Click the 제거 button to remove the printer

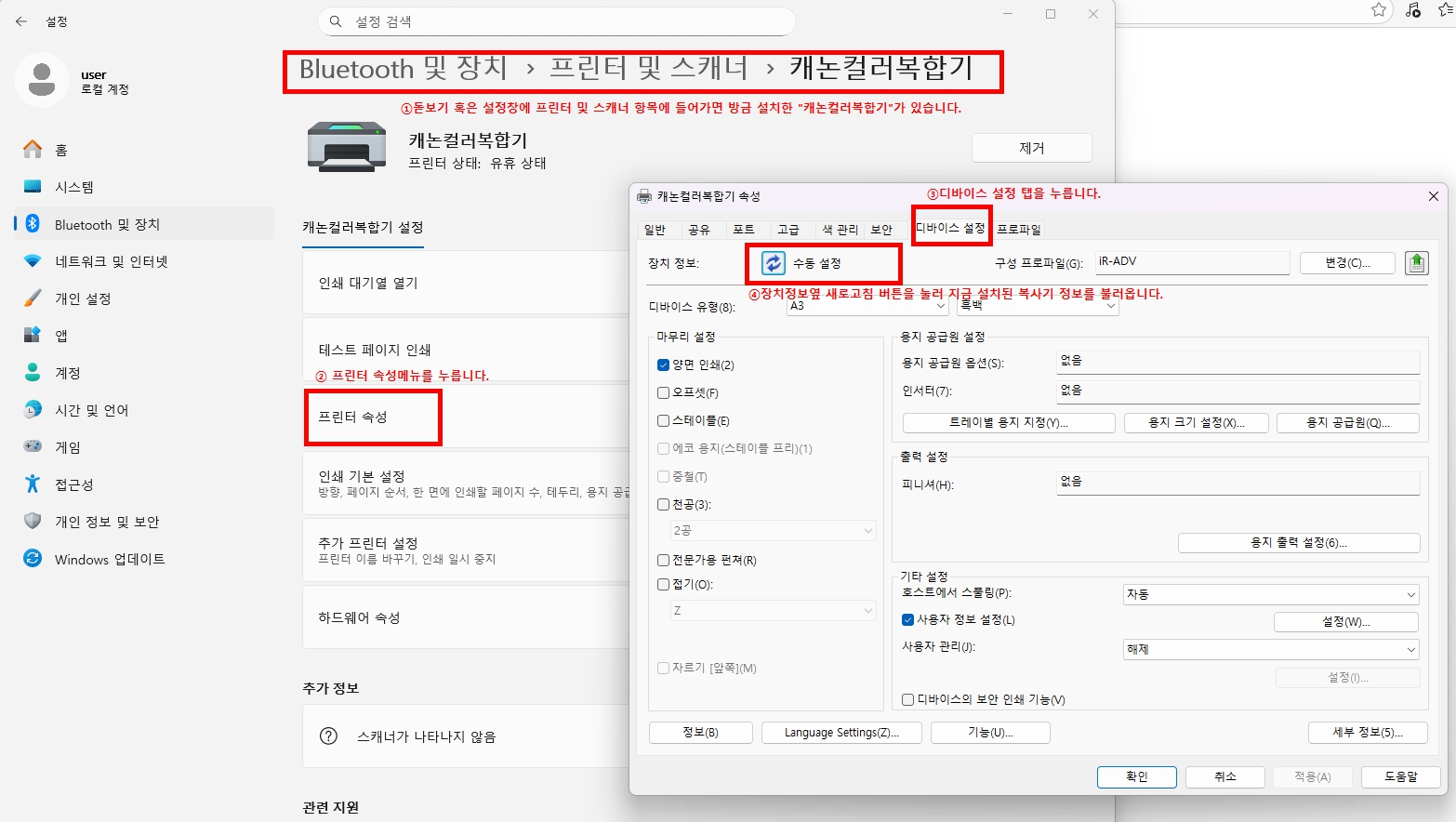tap(1031, 147)
